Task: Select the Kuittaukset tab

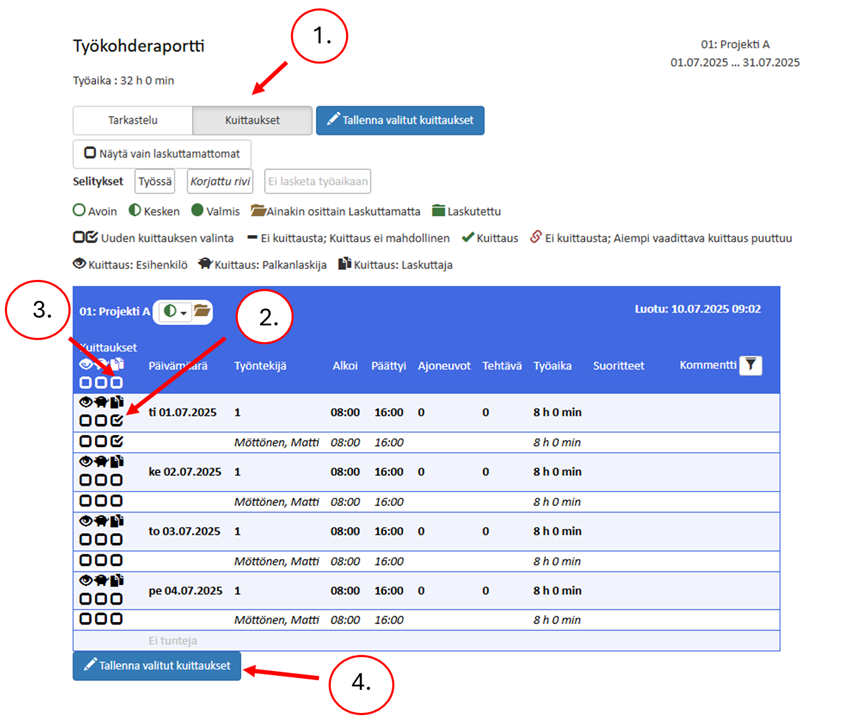Action: click(251, 120)
